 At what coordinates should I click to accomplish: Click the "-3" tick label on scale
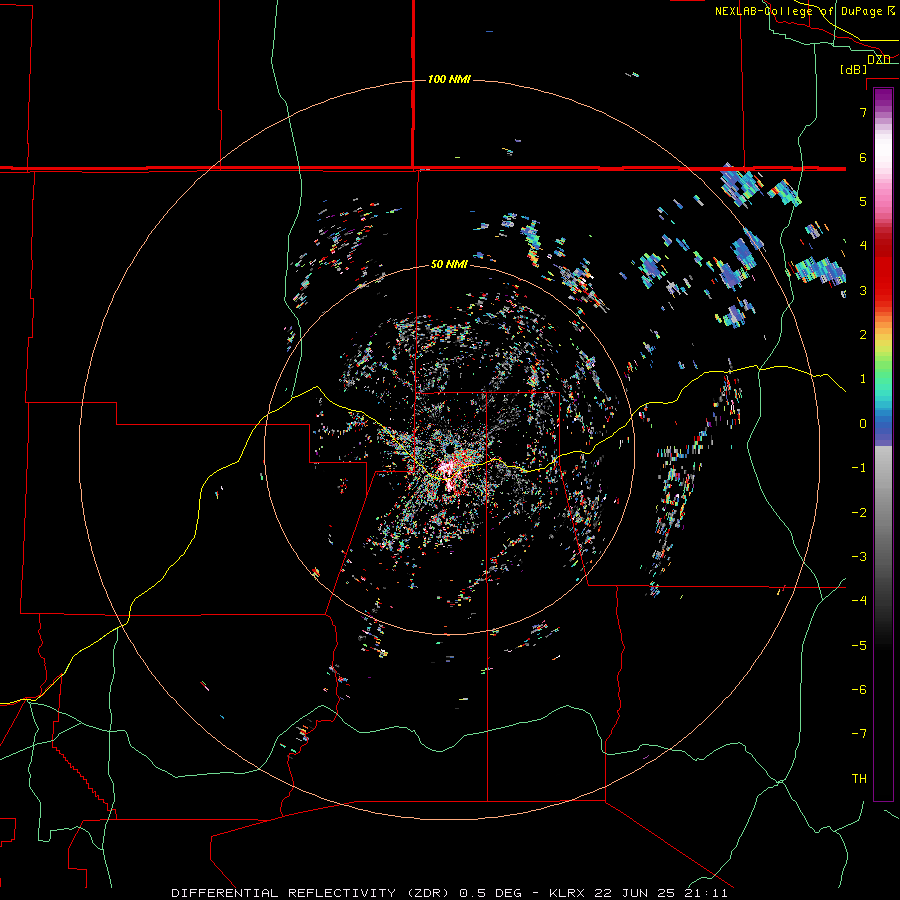pos(859,557)
